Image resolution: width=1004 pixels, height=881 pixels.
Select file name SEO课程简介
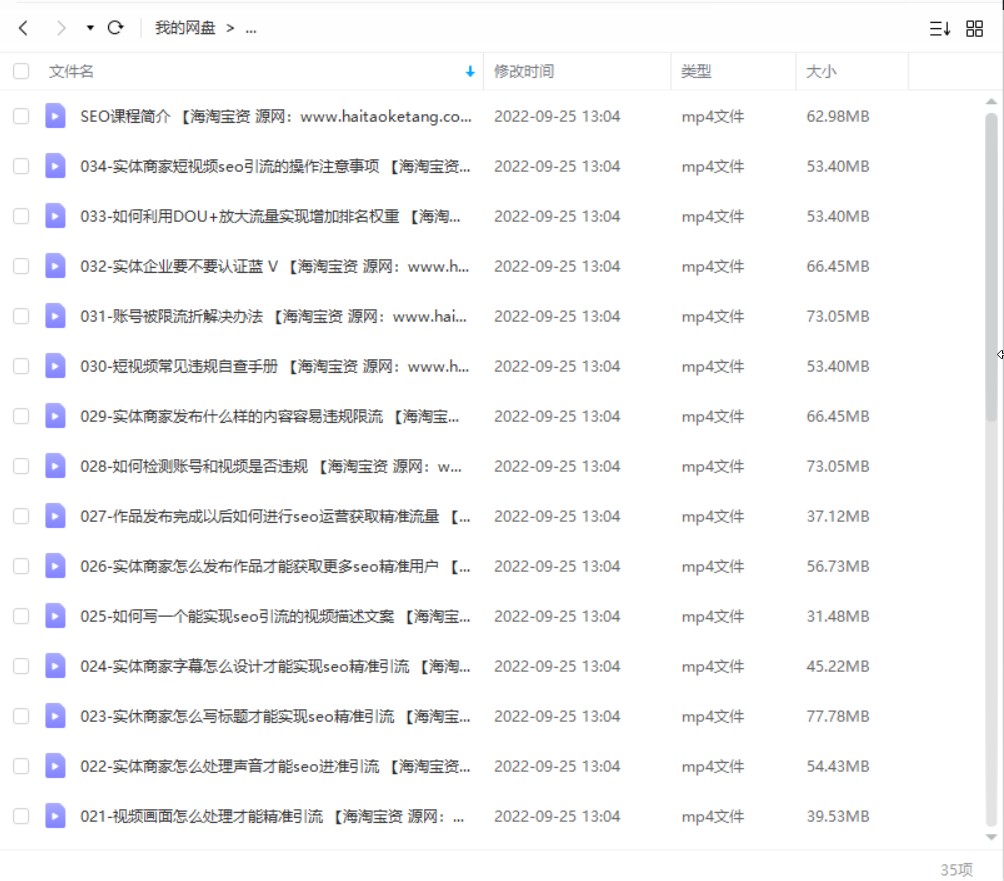(276, 117)
